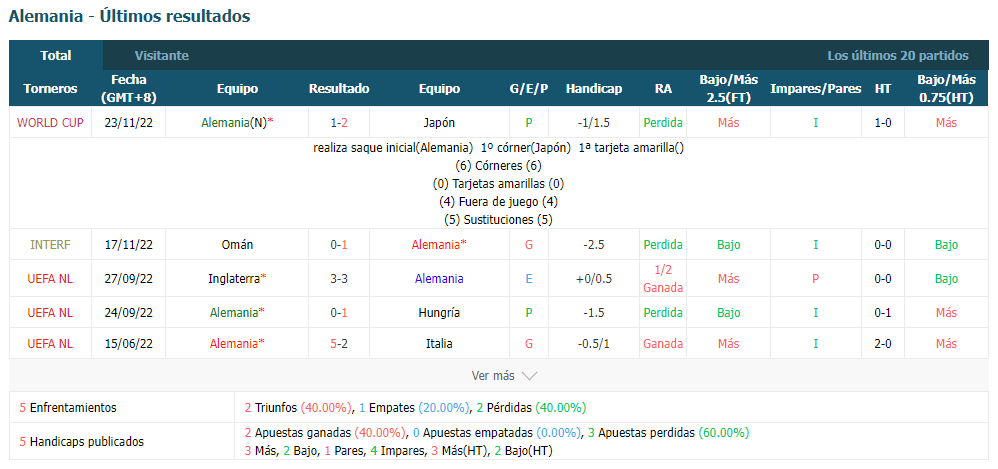Open the Hungría team link

[439, 312]
